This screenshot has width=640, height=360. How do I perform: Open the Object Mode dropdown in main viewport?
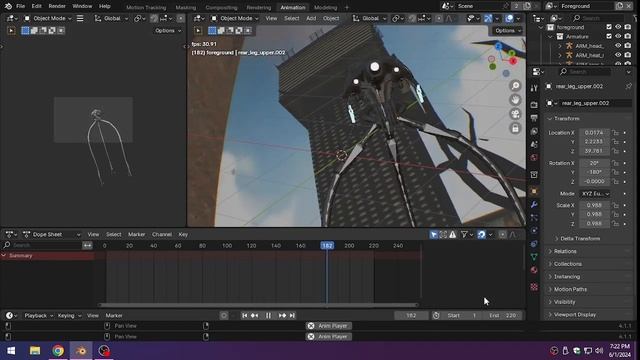(235, 18)
